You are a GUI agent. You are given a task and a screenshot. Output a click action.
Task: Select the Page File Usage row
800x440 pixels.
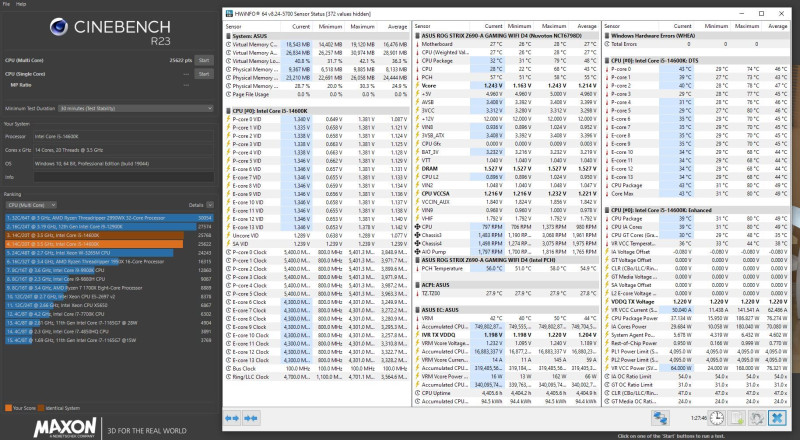click(317, 94)
